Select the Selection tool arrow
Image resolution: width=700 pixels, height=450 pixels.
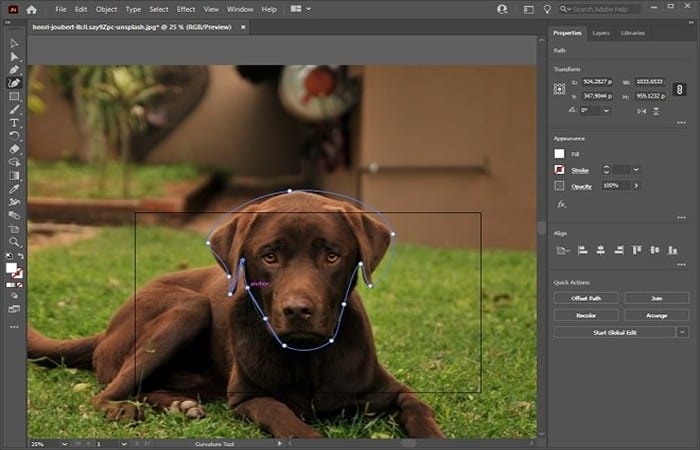tap(14, 43)
